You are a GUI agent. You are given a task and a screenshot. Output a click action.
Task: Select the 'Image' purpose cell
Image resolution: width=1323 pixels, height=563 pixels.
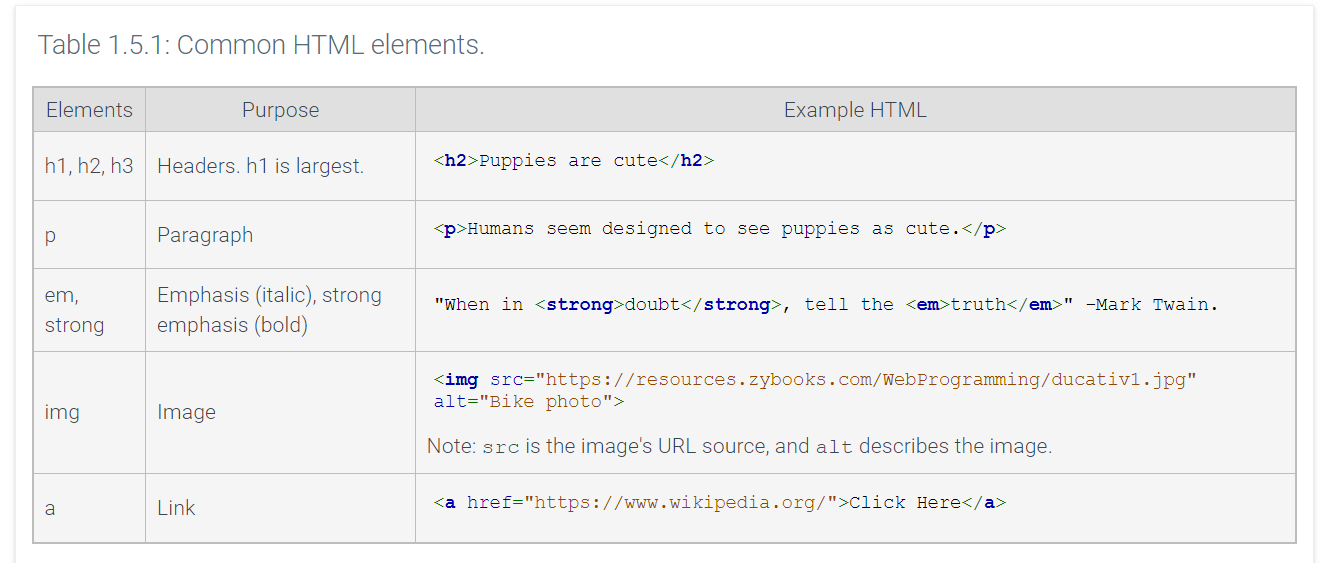(186, 412)
